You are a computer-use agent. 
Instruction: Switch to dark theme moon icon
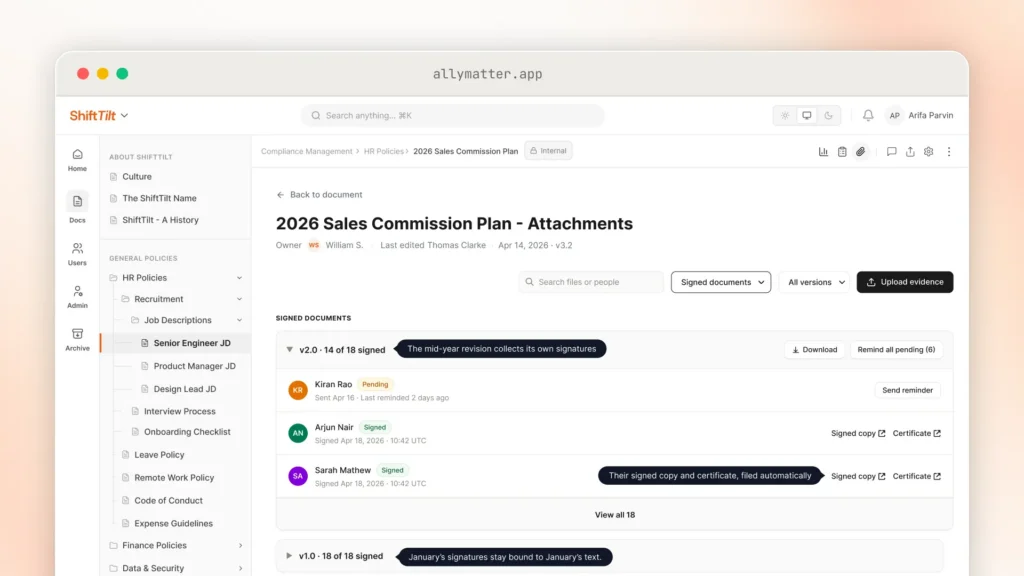click(x=828, y=116)
